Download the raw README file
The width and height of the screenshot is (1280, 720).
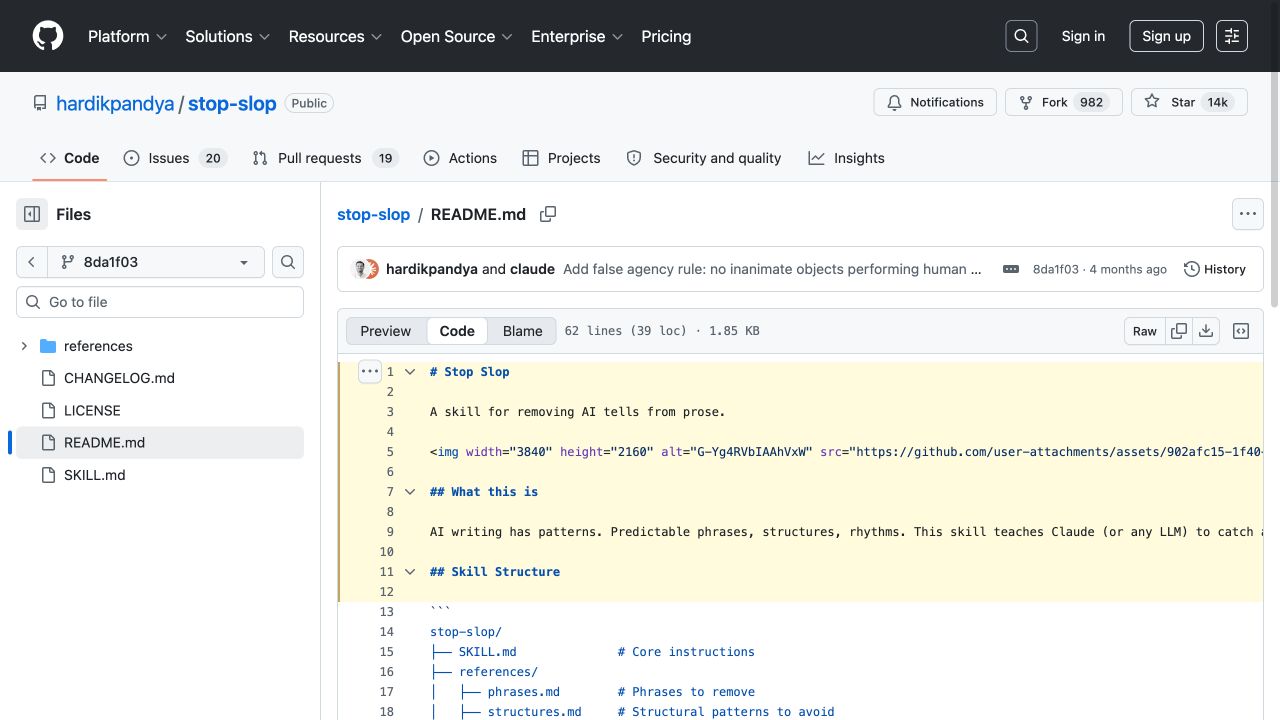coord(1206,331)
